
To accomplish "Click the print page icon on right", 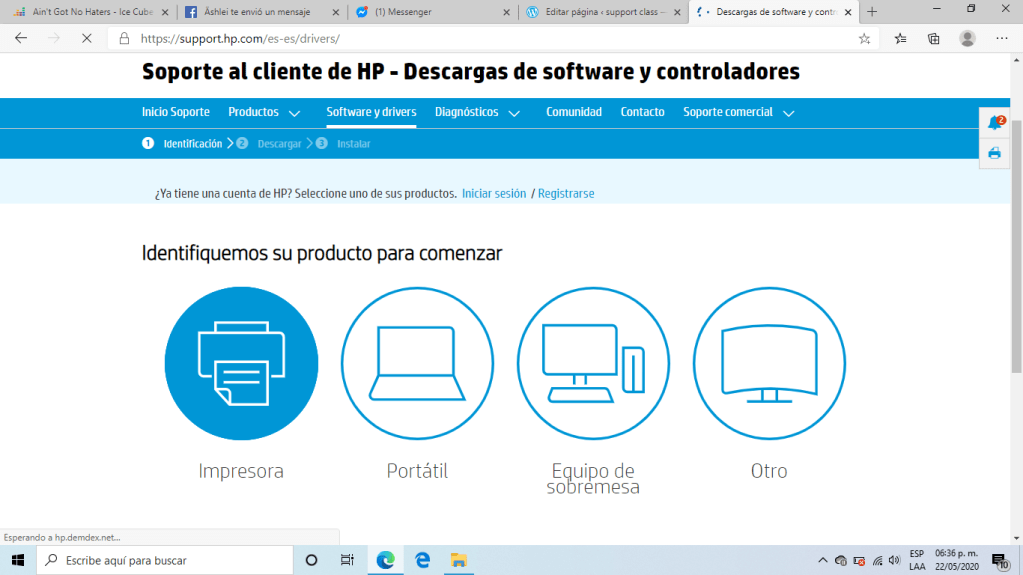I will click(994, 153).
